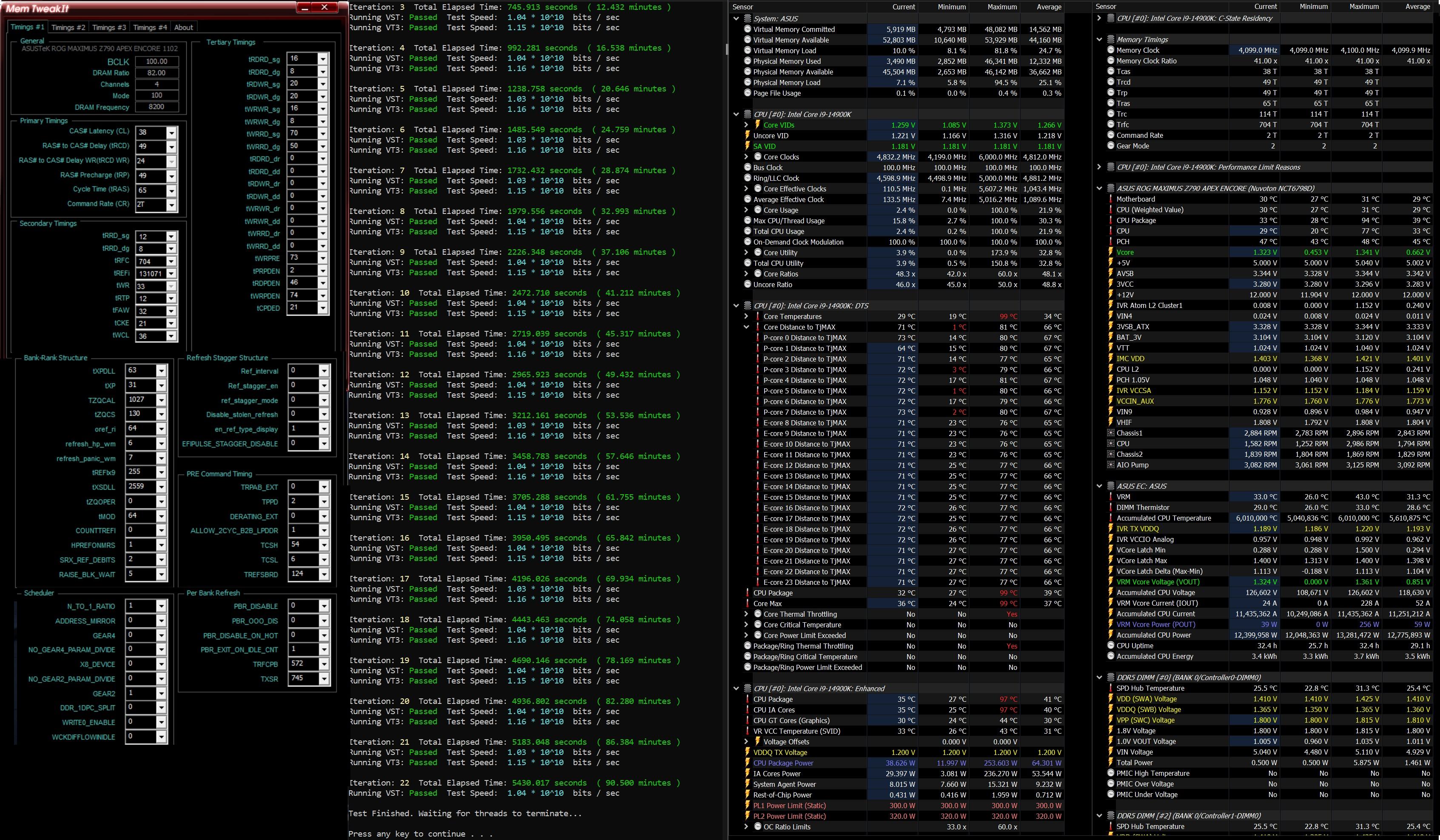Click the lightning icon beside PL1 Power Limit (Static)

coord(747,805)
